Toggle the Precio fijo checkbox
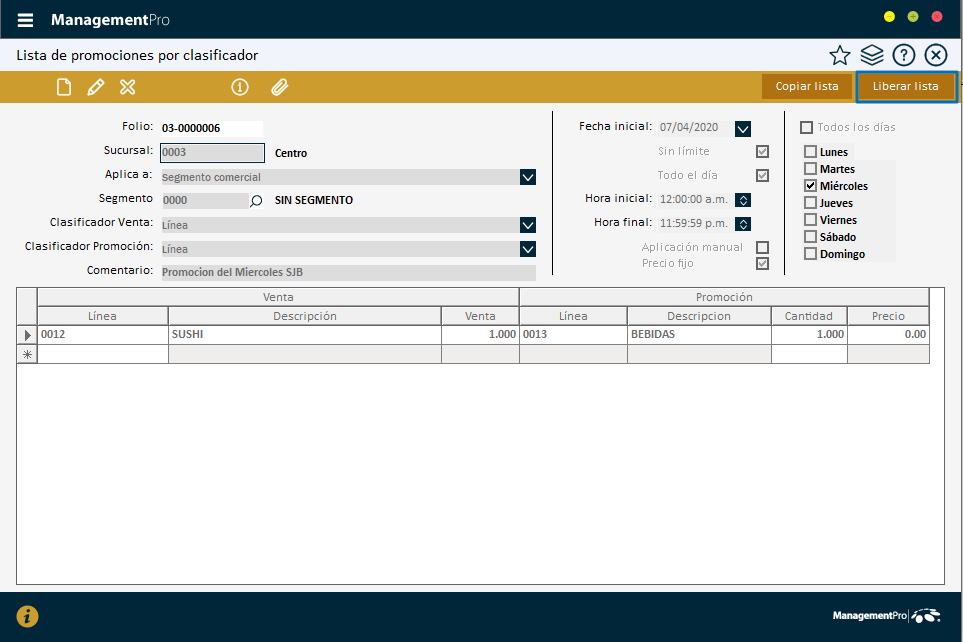Viewport: 963px width, 642px height. [x=762, y=264]
